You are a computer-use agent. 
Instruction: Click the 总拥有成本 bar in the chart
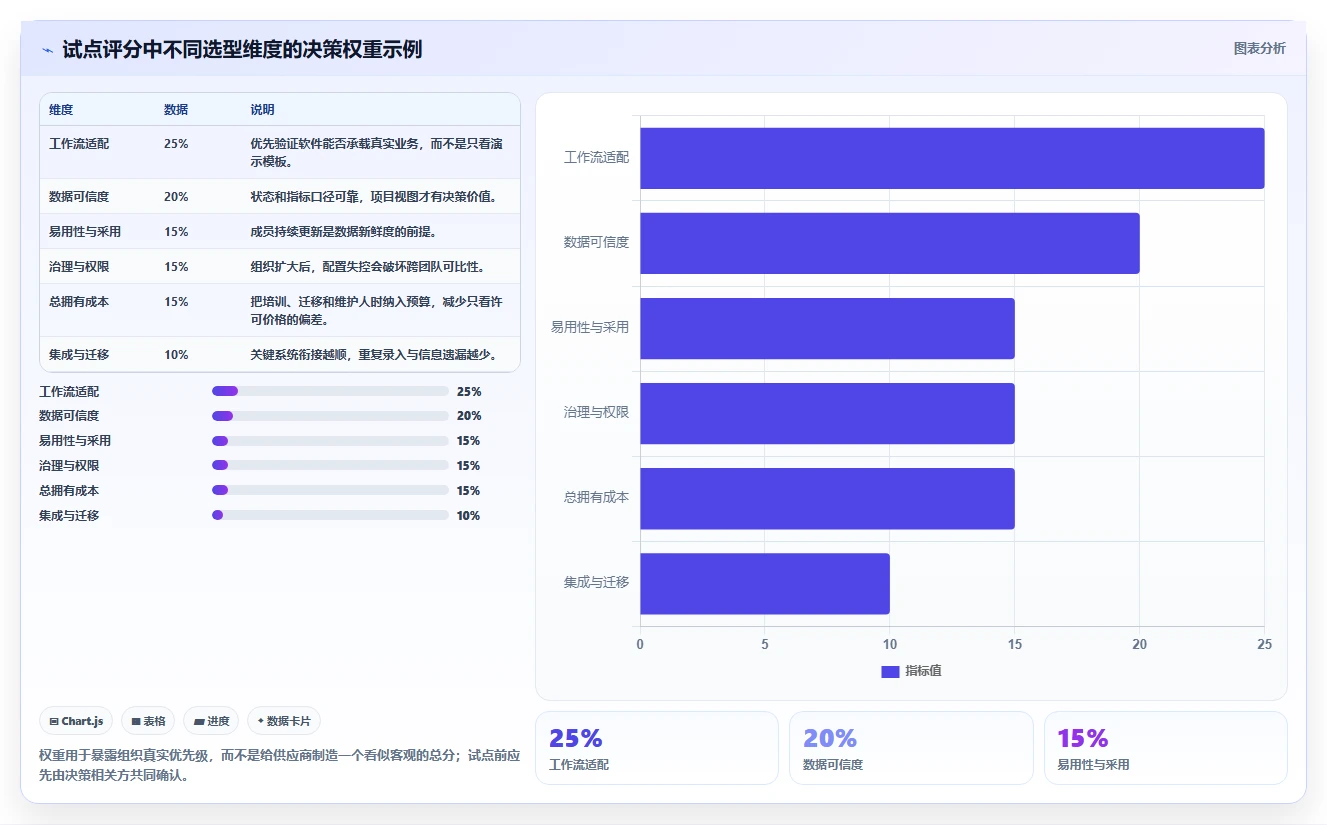click(827, 498)
